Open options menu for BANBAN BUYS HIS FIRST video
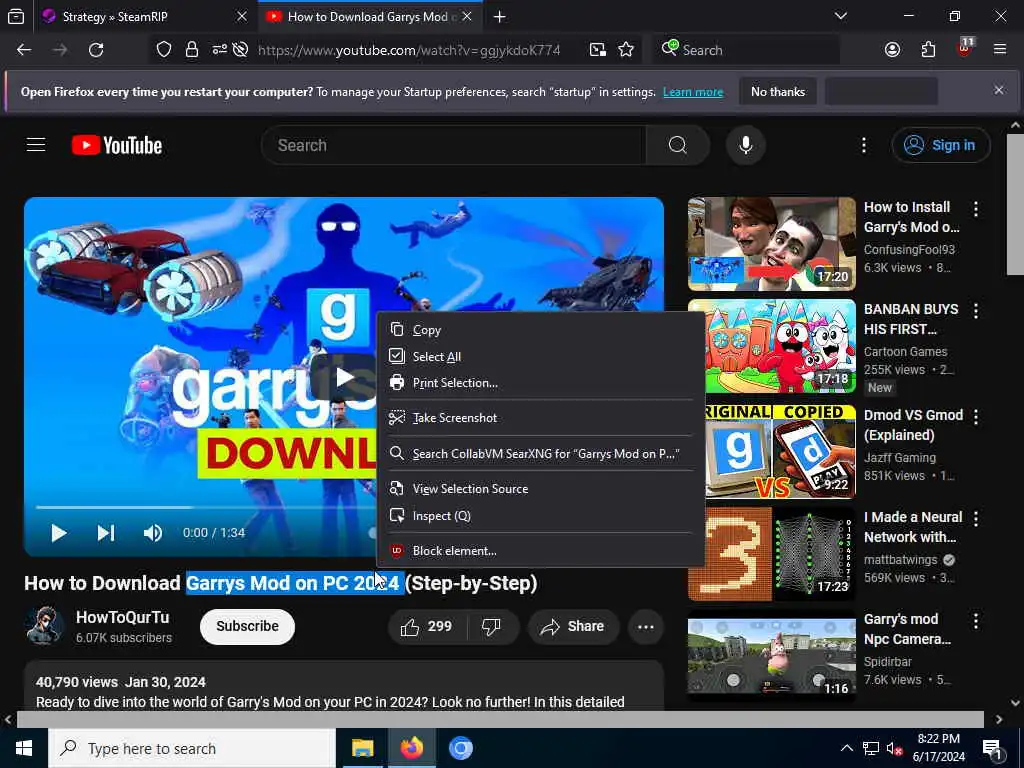1024x768 pixels. coord(976,311)
